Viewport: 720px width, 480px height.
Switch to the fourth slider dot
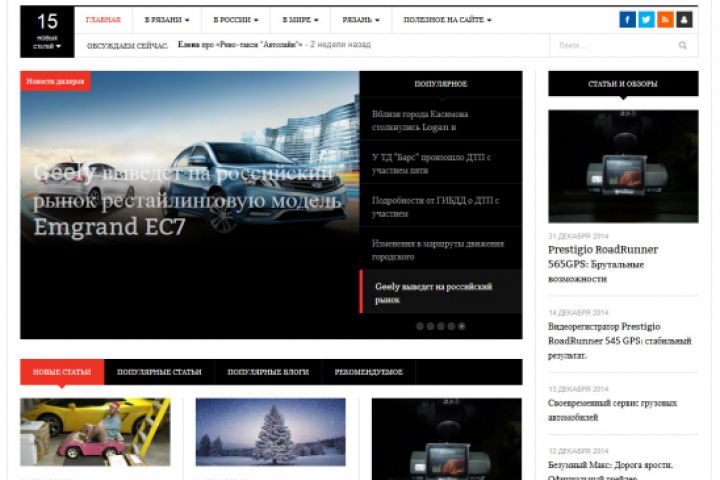[451, 326]
